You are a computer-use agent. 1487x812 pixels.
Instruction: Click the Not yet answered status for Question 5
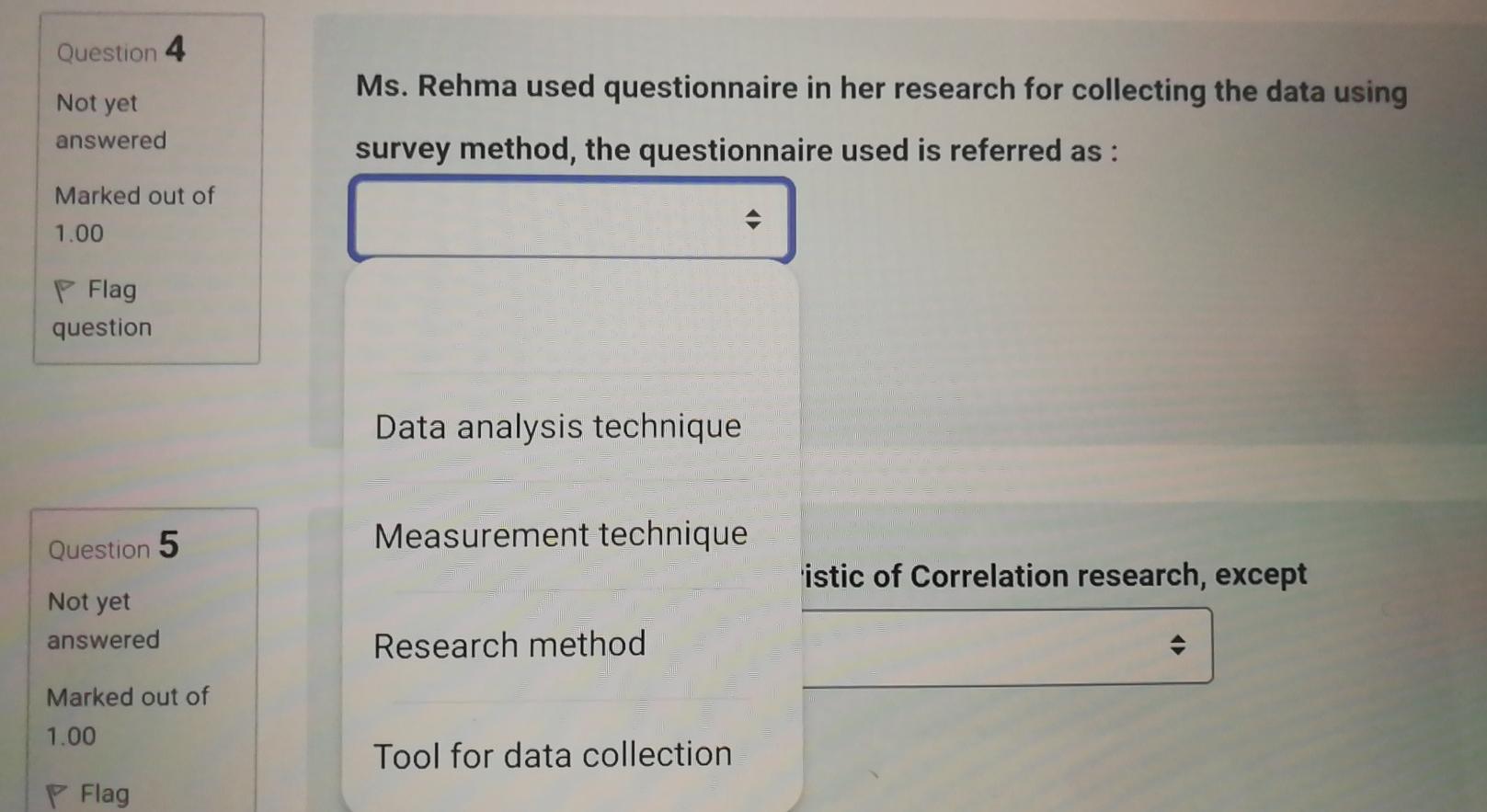(x=103, y=621)
